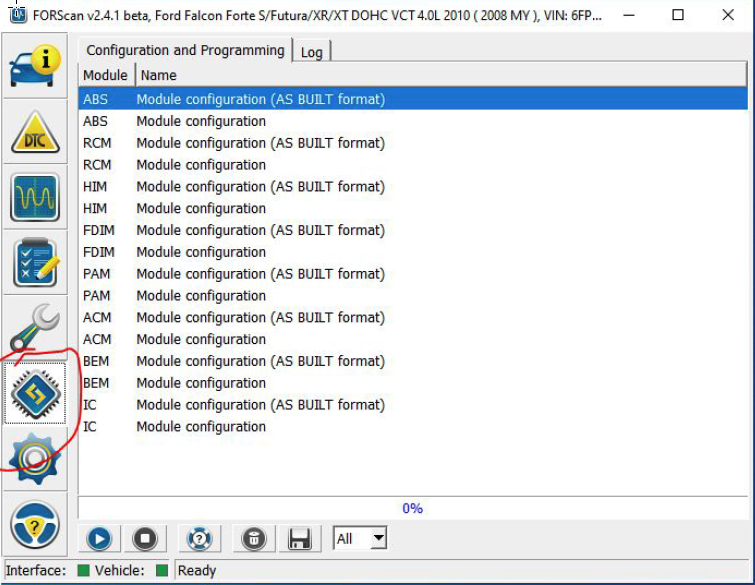Select the plain BEM Module configuration row
The image size is (755, 585).
coord(413,383)
